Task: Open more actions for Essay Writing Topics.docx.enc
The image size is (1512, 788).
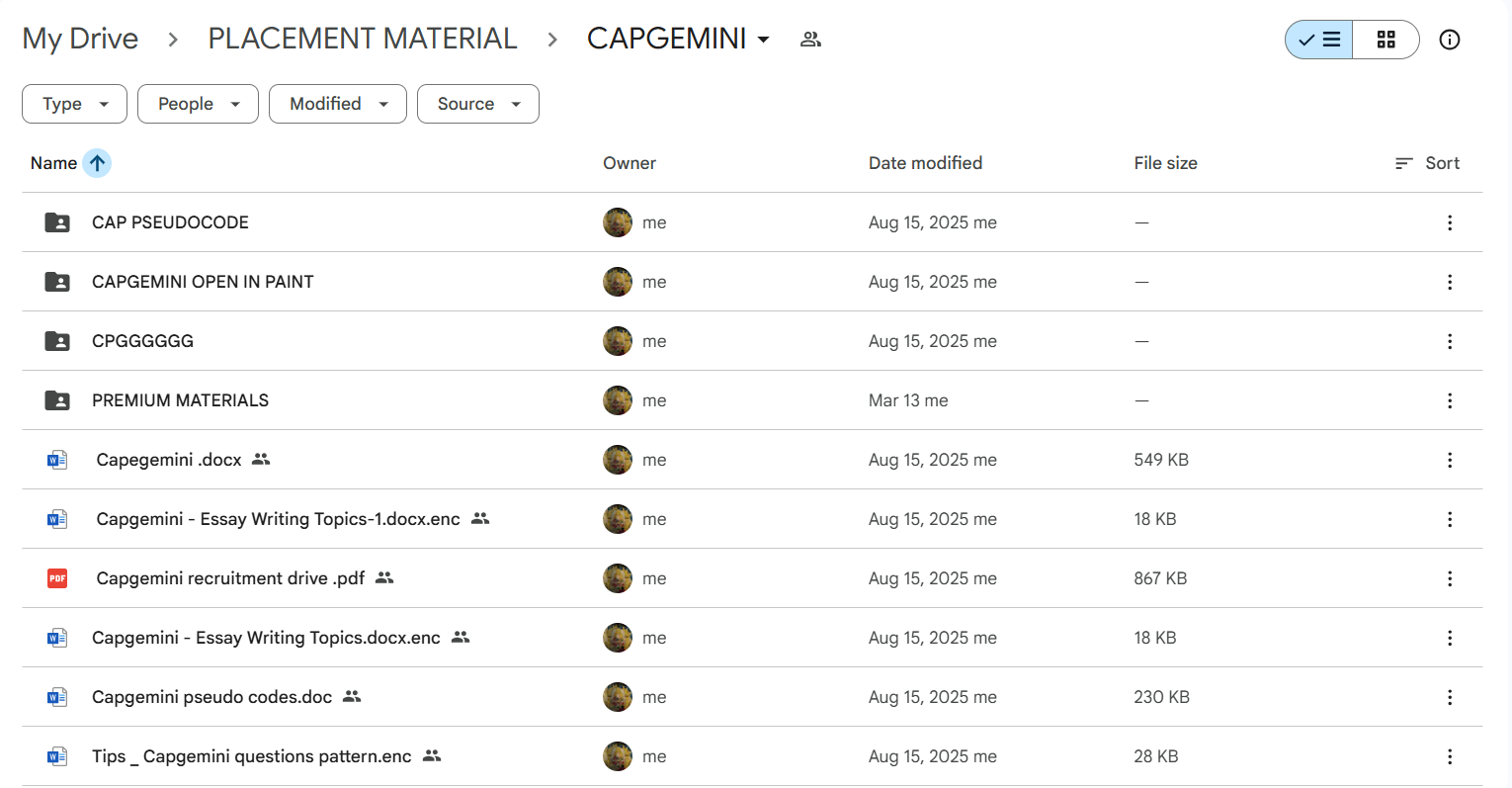Action: pyautogui.click(x=1450, y=638)
